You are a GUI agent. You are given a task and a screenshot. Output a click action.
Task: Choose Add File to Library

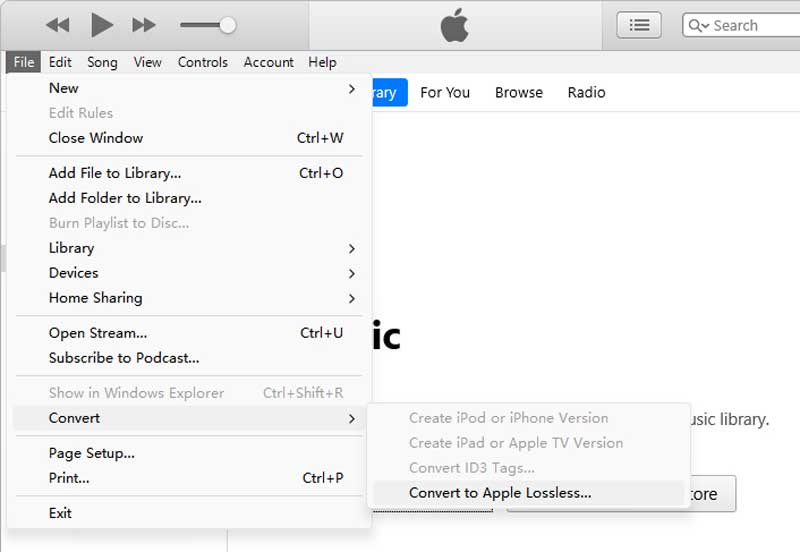tap(189, 173)
